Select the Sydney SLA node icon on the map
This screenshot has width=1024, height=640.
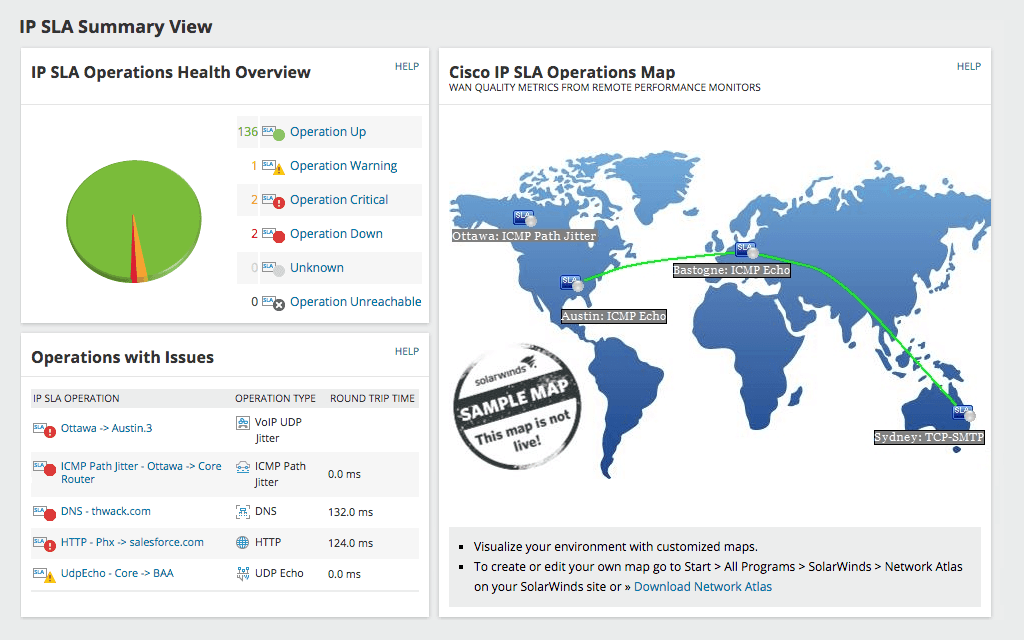click(x=961, y=410)
